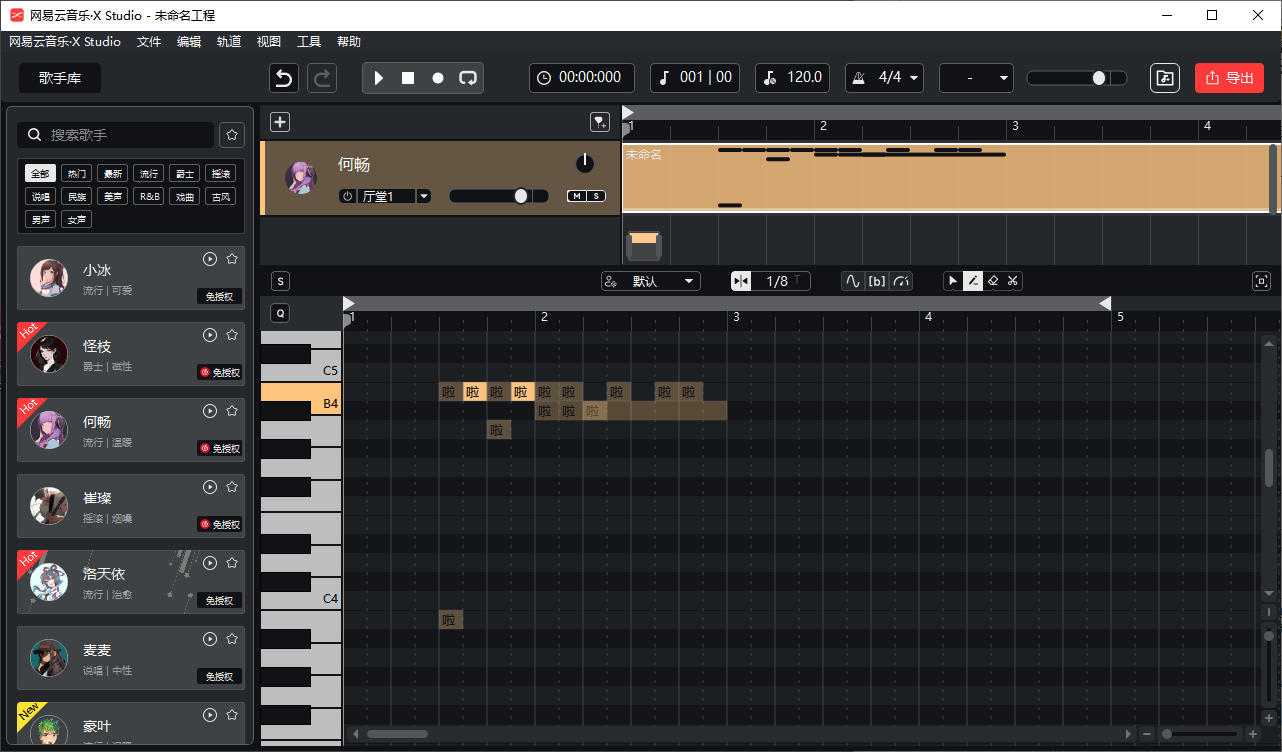Click the Undo arrow button
Screen dimensions: 1282x752
pos(284,78)
